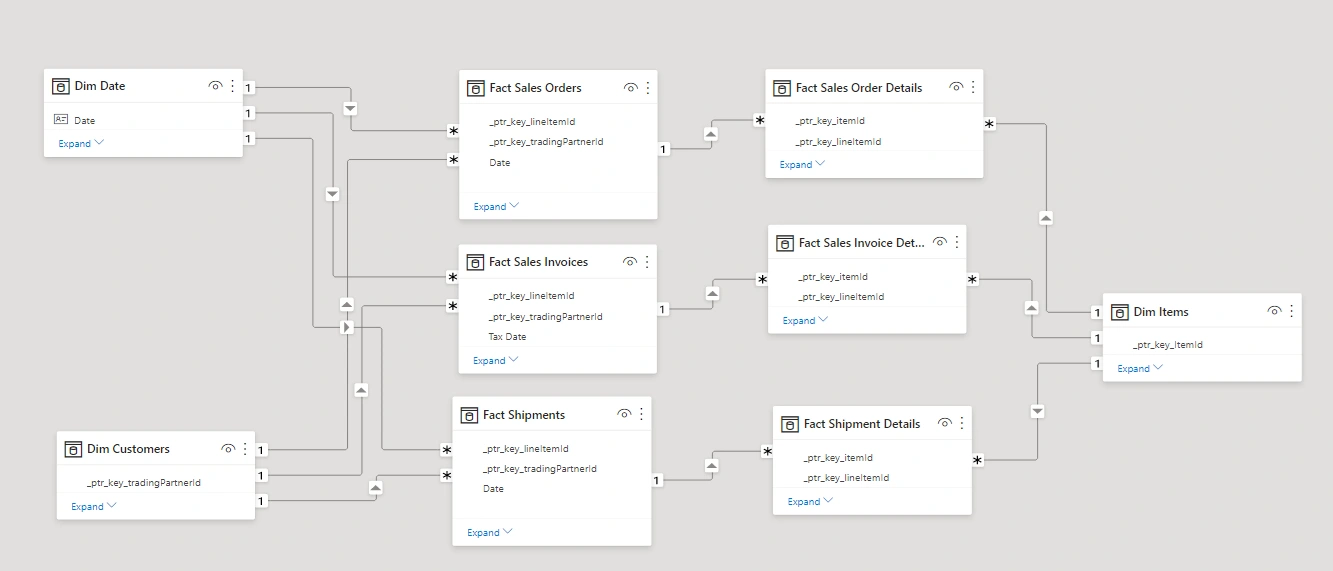The height and width of the screenshot is (571, 1333).
Task: Expand the Dim Customers table fields
Action: [94, 507]
